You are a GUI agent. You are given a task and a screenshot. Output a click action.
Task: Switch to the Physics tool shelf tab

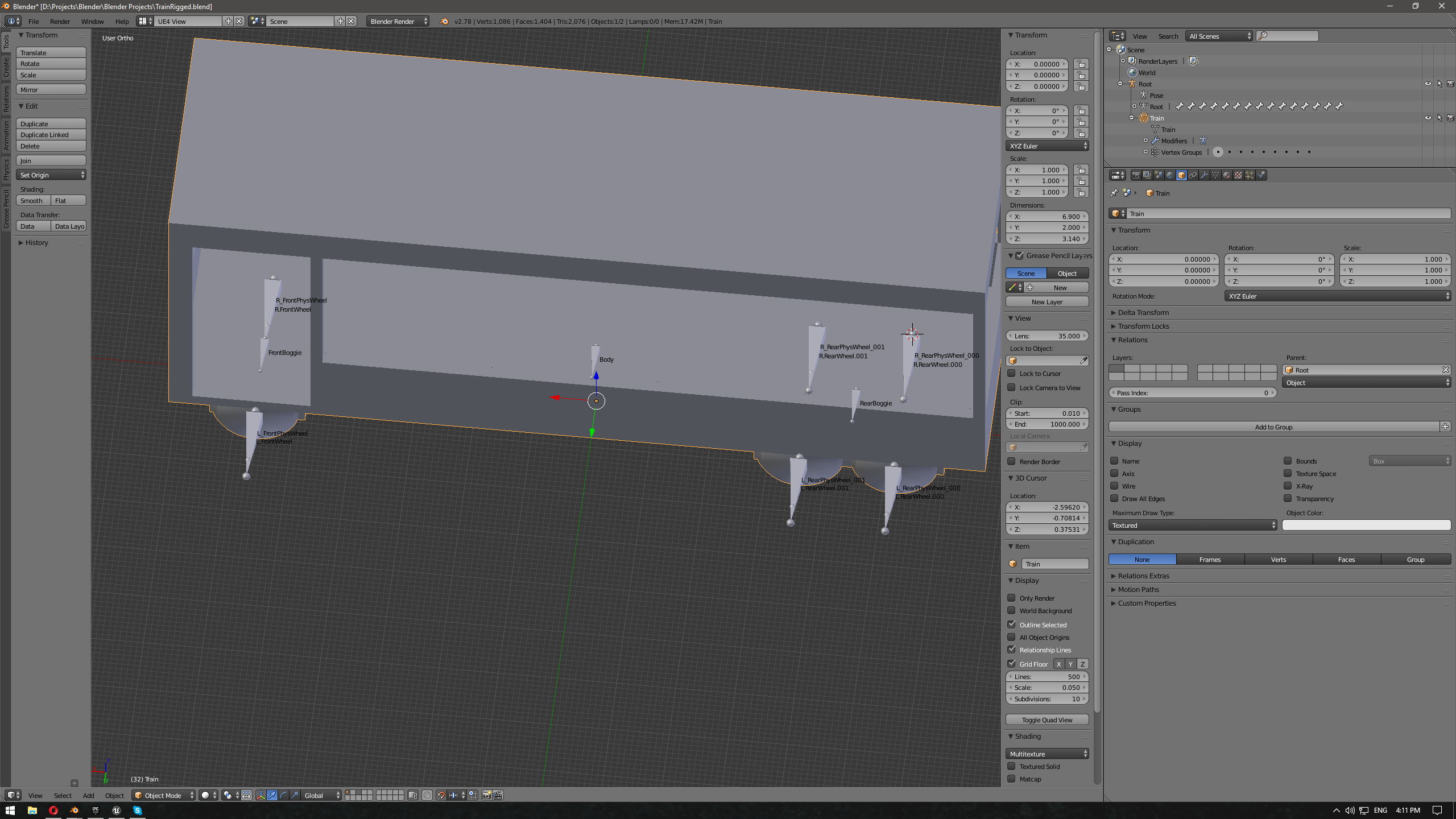6,169
